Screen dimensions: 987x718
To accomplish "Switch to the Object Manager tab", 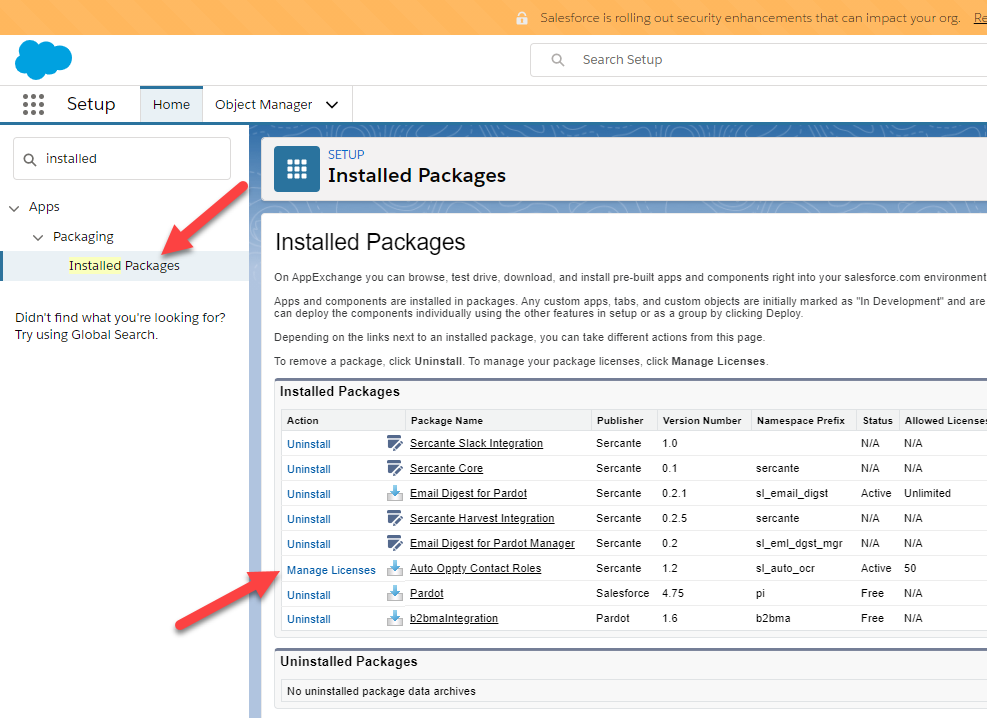I will [x=263, y=104].
